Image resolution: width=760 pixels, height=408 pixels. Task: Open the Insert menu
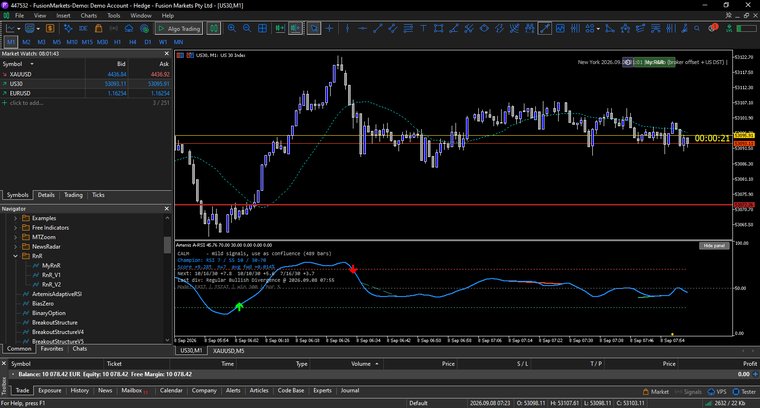point(63,16)
